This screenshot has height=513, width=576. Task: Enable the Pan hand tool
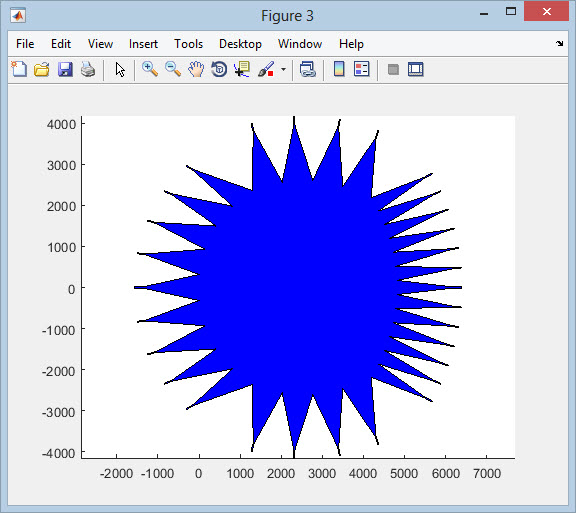coord(196,69)
